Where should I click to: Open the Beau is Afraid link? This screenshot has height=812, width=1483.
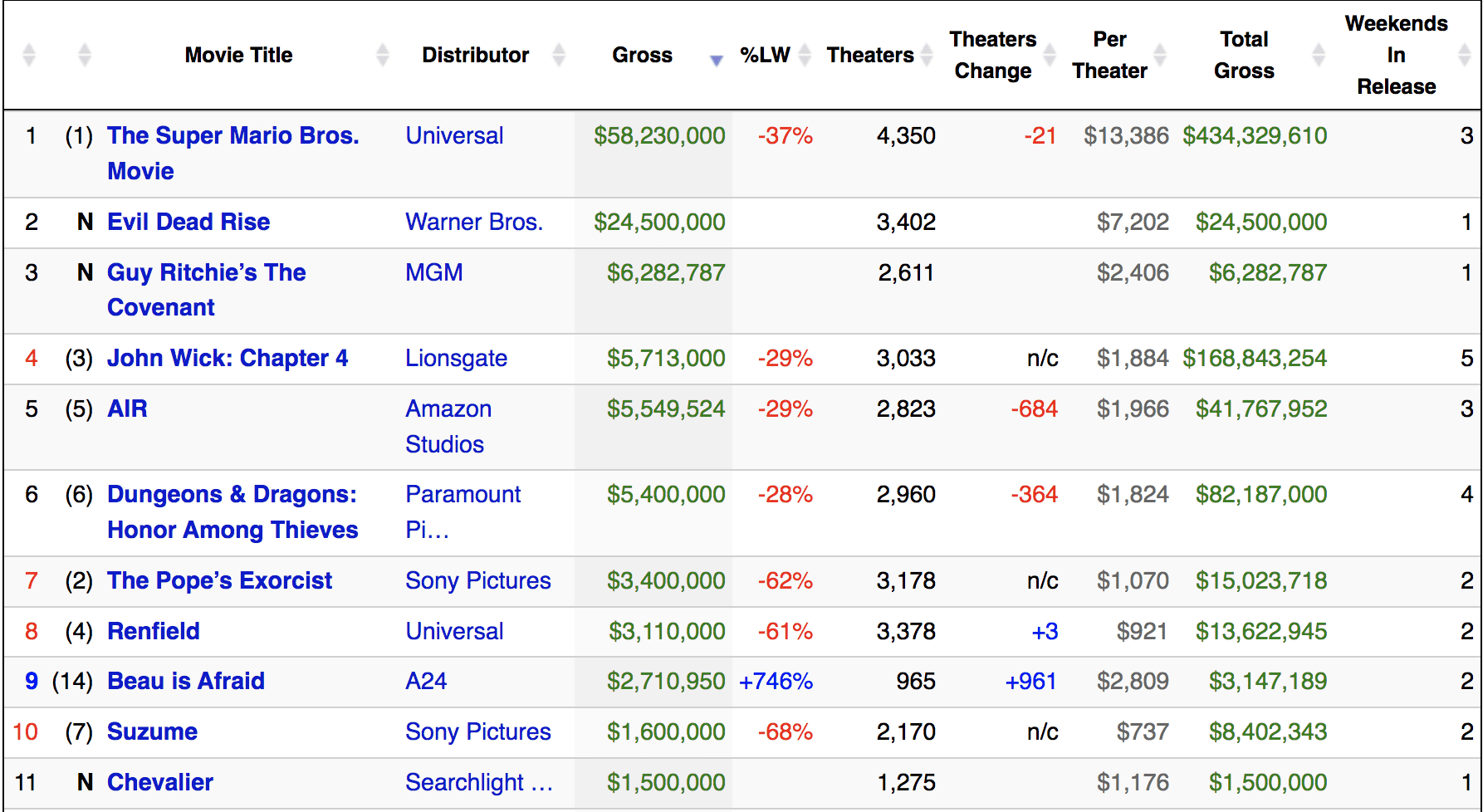tap(186, 681)
